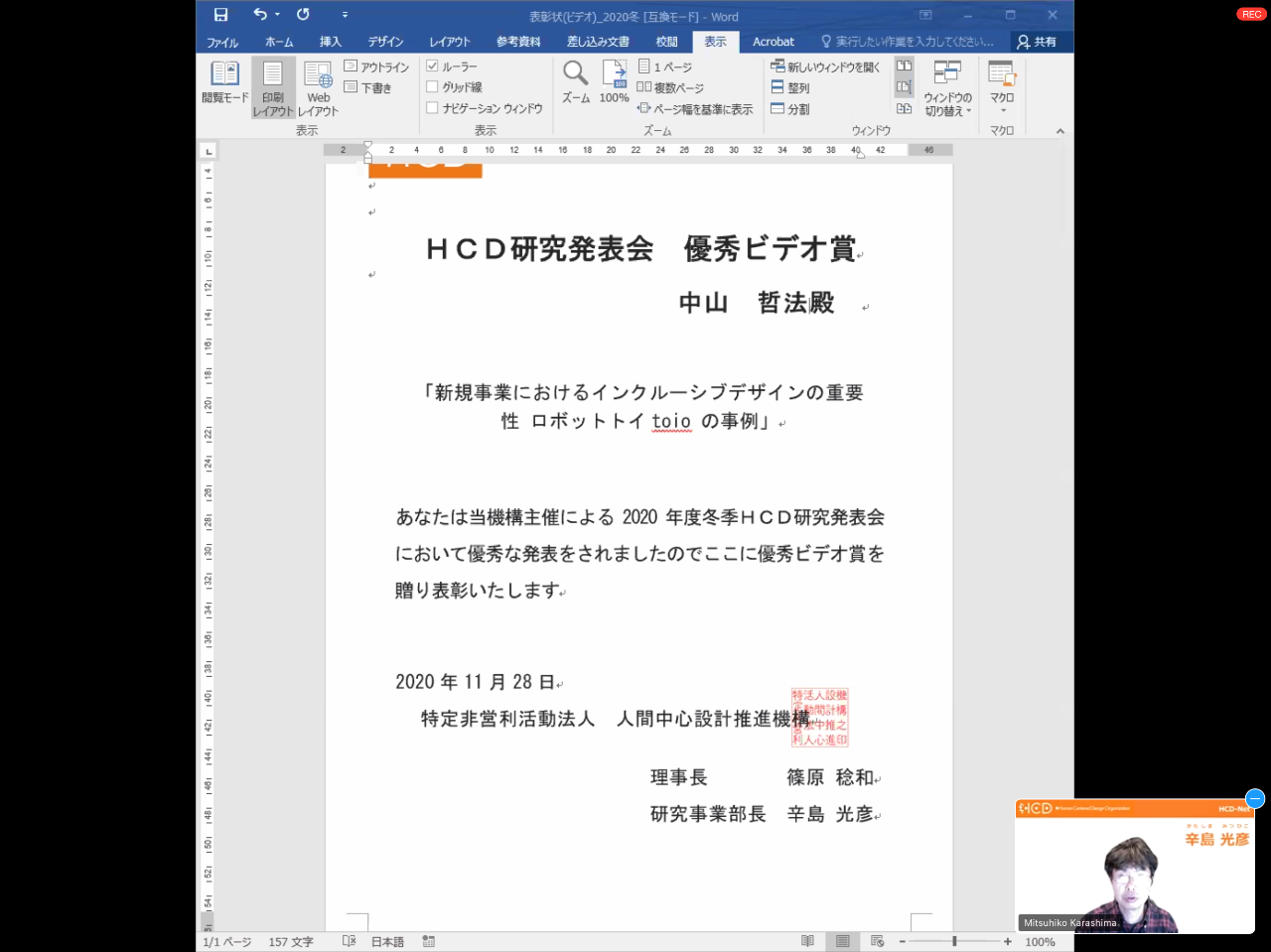Click the red seal stamp image

pos(820,717)
